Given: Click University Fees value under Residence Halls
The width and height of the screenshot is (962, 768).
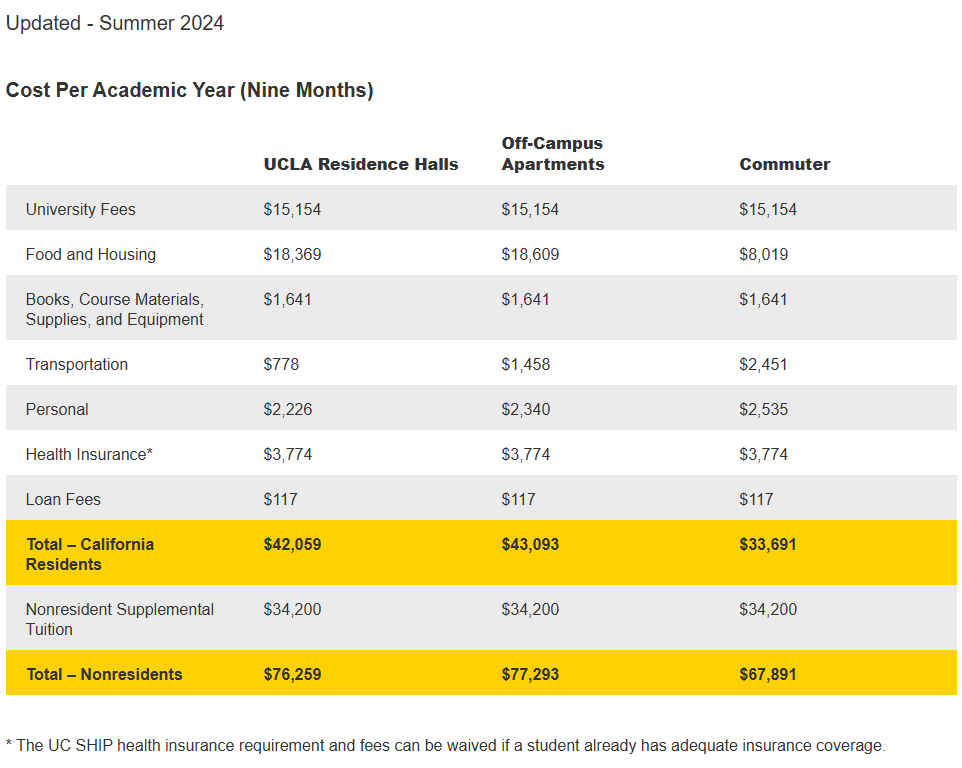Looking at the screenshot, I should (292, 210).
